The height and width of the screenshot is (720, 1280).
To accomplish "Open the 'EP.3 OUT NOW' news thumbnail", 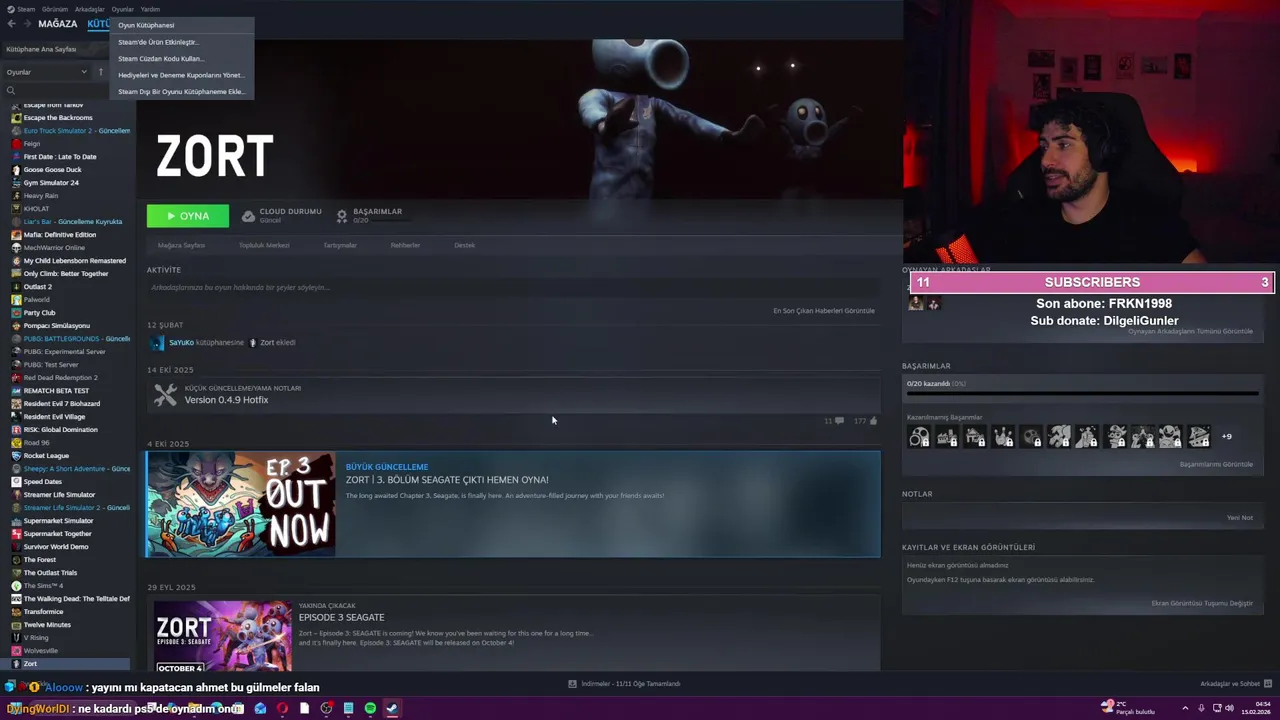I will point(241,504).
